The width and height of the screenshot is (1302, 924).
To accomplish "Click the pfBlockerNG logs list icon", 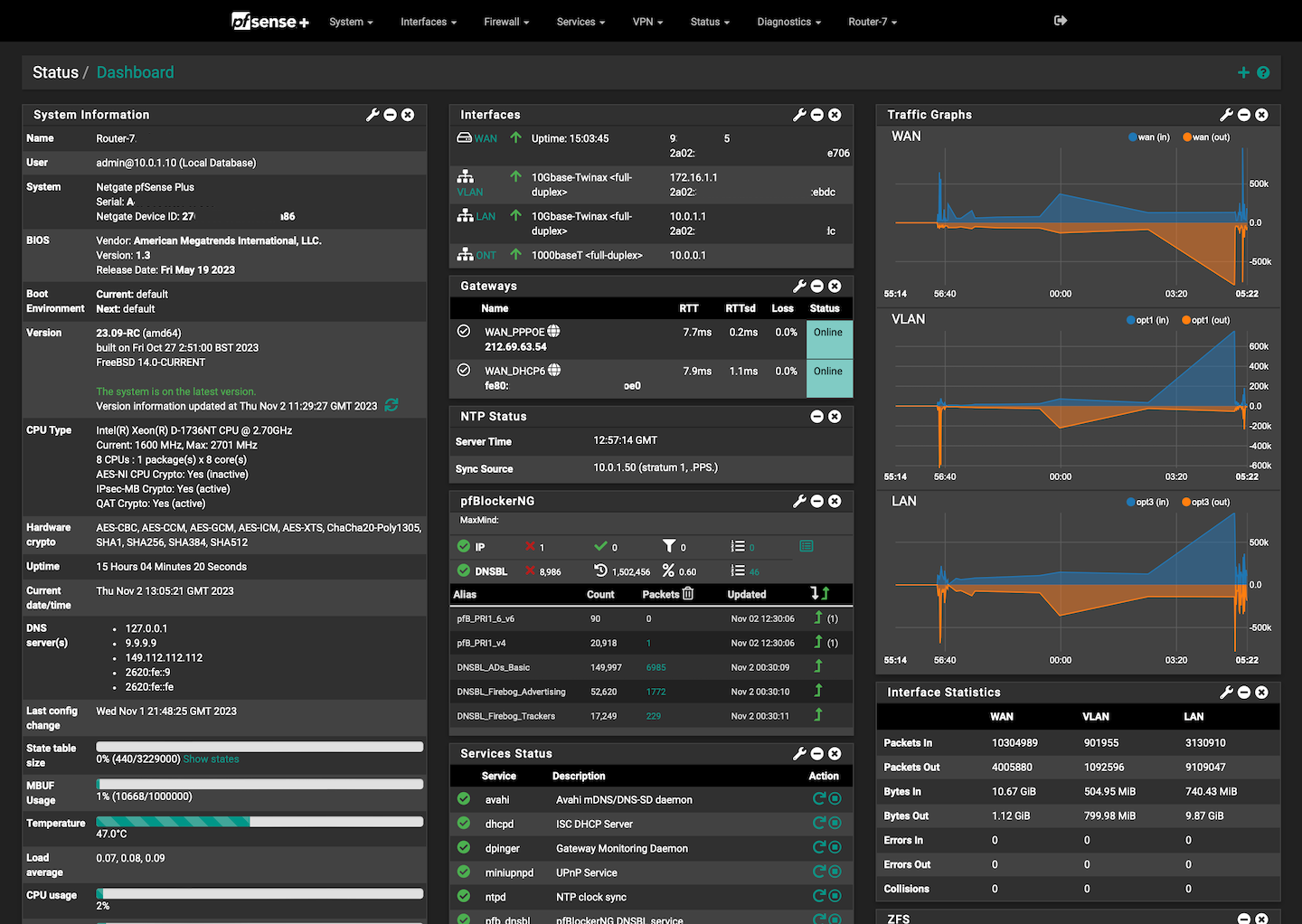I will pyautogui.click(x=807, y=546).
